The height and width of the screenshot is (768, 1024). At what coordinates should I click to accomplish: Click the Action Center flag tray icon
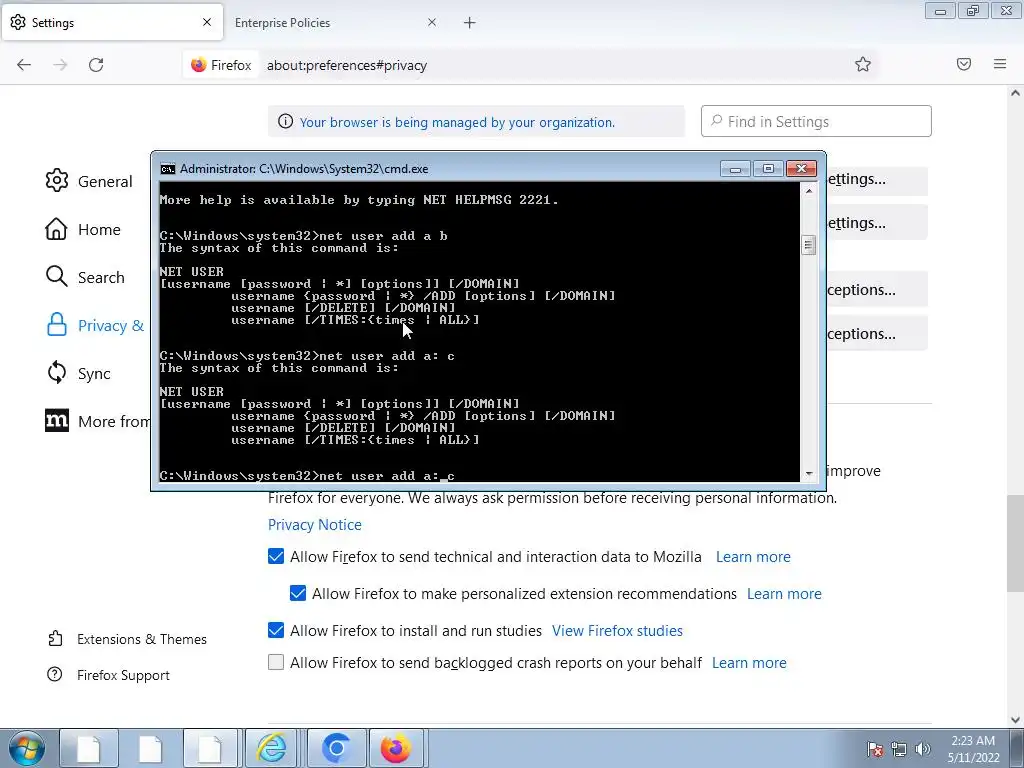point(875,748)
